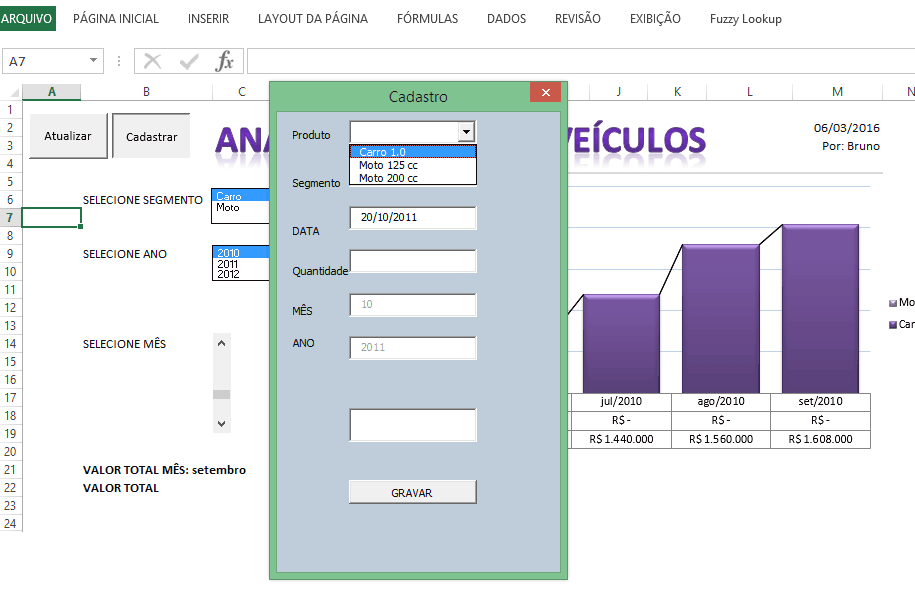Click the Select All corner above row 1

coord(12,91)
